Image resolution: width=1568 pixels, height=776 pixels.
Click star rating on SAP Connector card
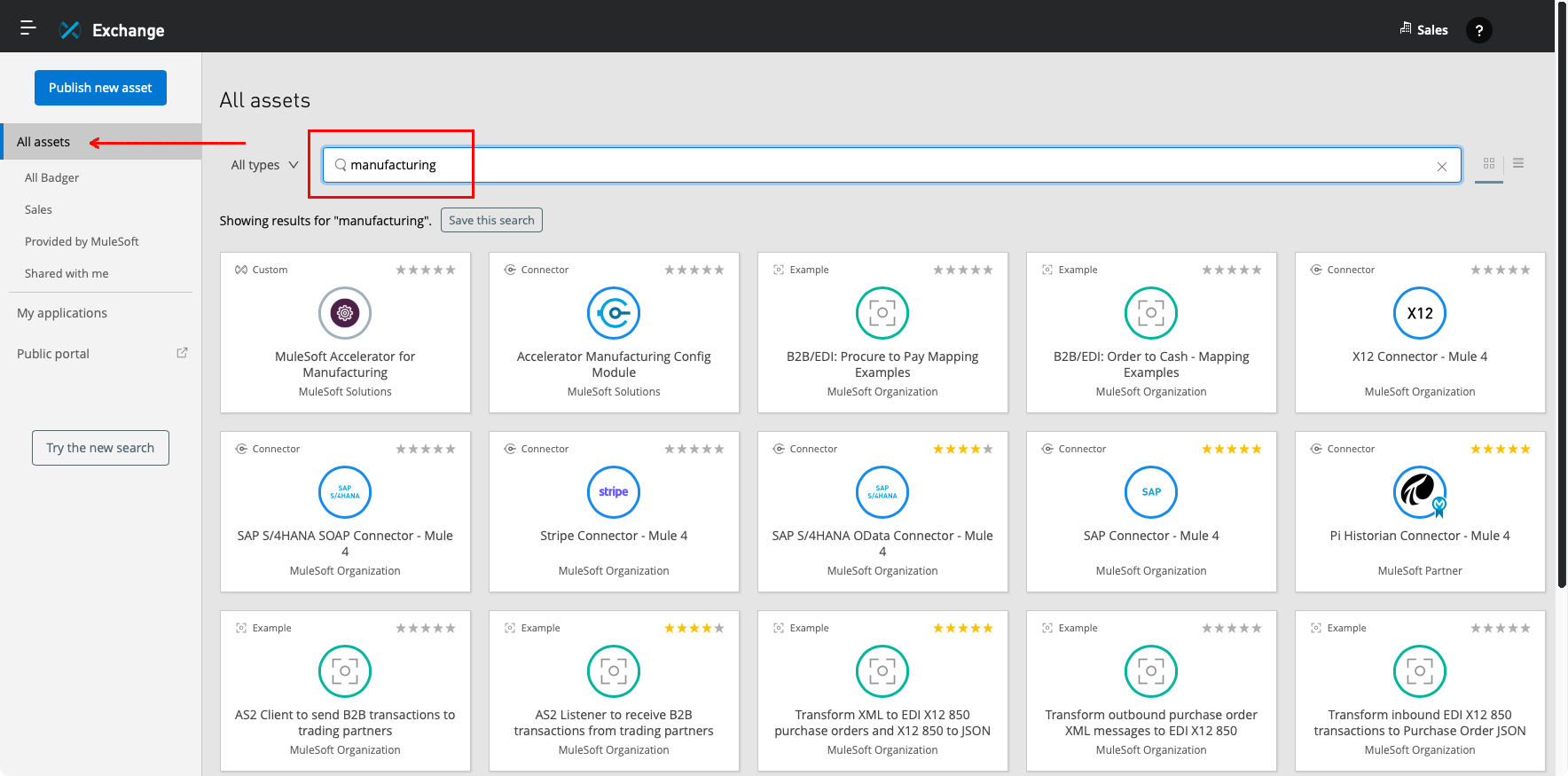pos(1232,449)
